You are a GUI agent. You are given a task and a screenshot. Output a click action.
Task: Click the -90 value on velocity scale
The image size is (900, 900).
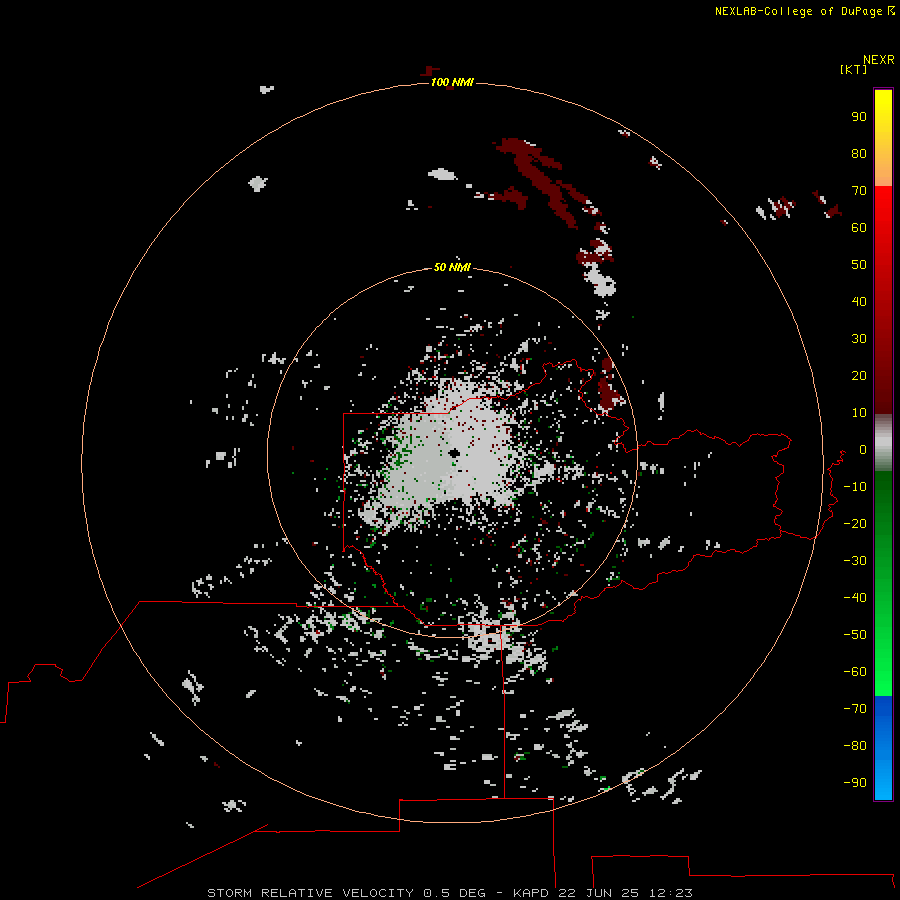[855, 782]
